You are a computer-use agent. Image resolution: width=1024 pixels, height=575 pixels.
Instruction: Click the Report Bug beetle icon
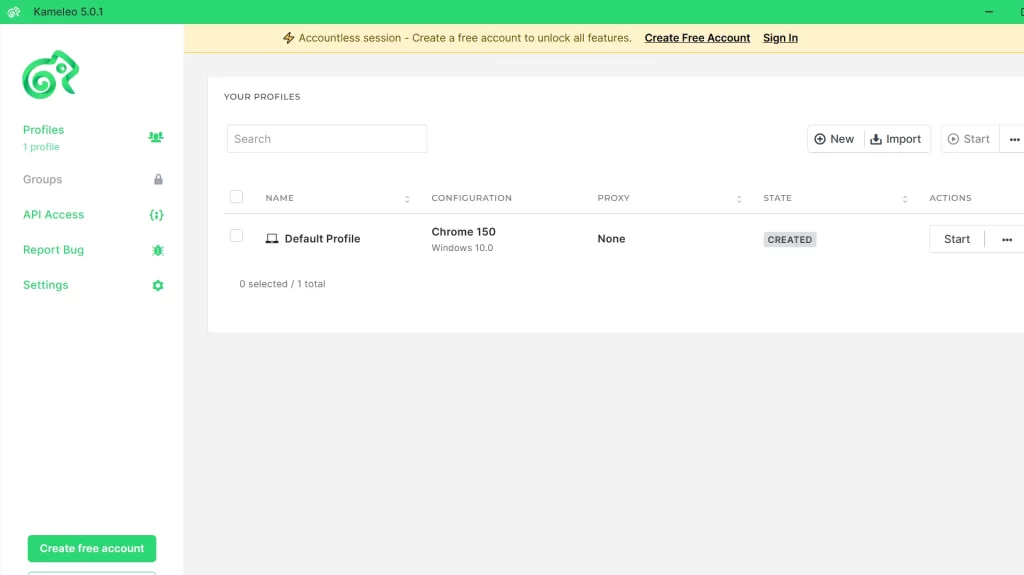(x=157, y=250)
